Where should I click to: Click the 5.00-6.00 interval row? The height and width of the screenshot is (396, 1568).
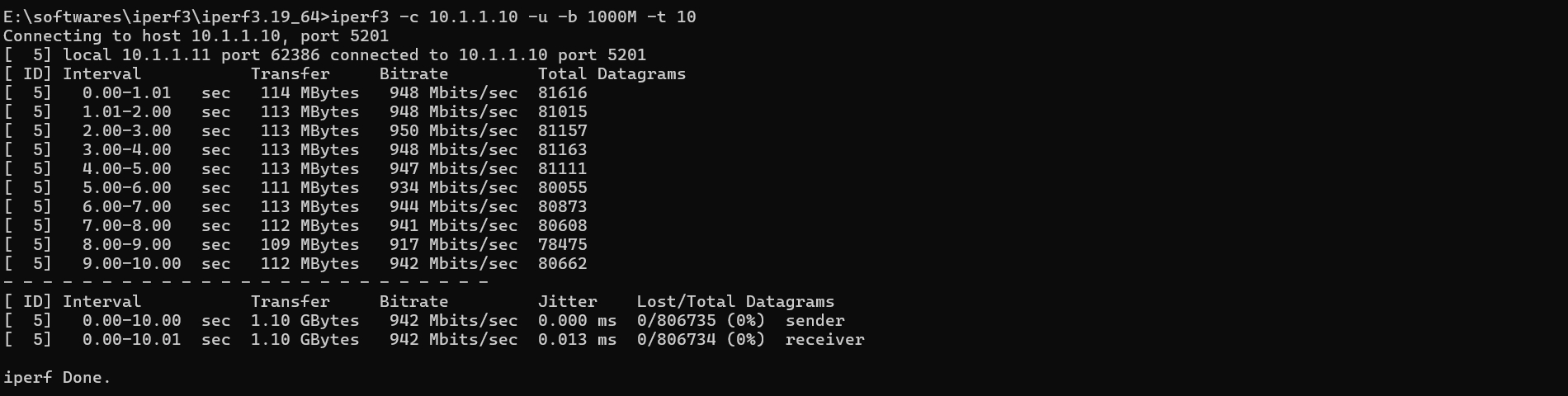click(x=295, y=187)
